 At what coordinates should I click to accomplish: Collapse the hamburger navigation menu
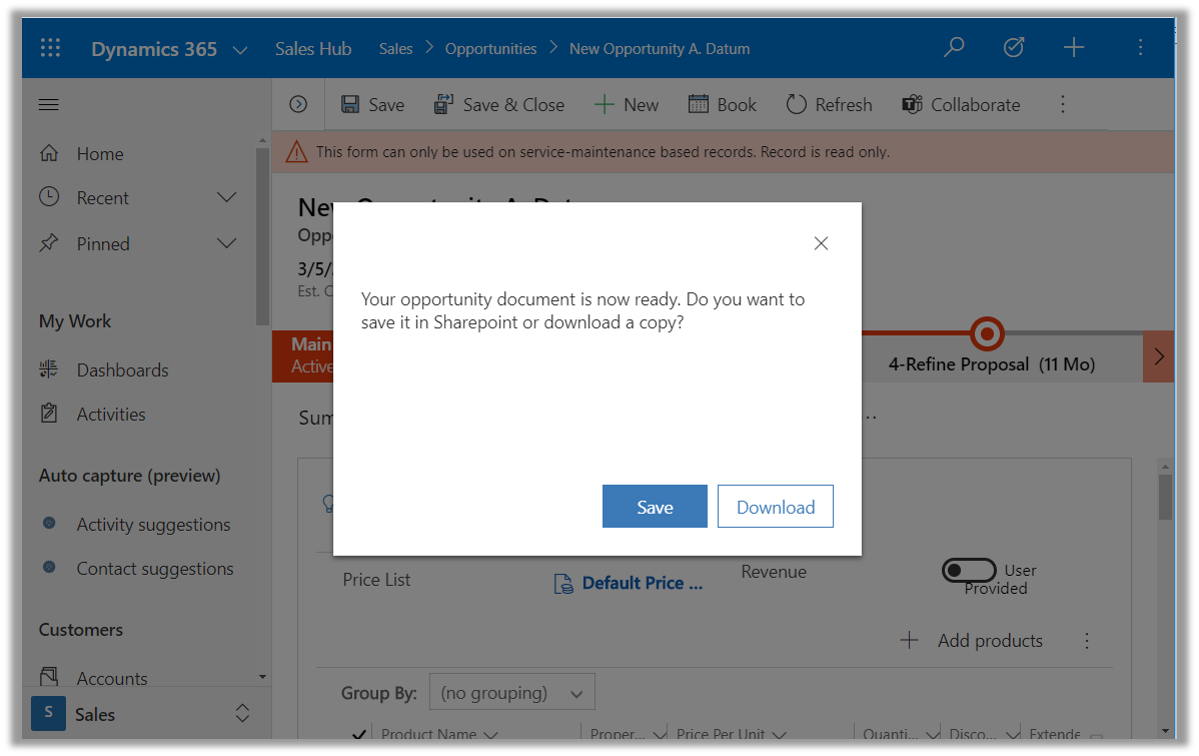(x=48, y=105)
